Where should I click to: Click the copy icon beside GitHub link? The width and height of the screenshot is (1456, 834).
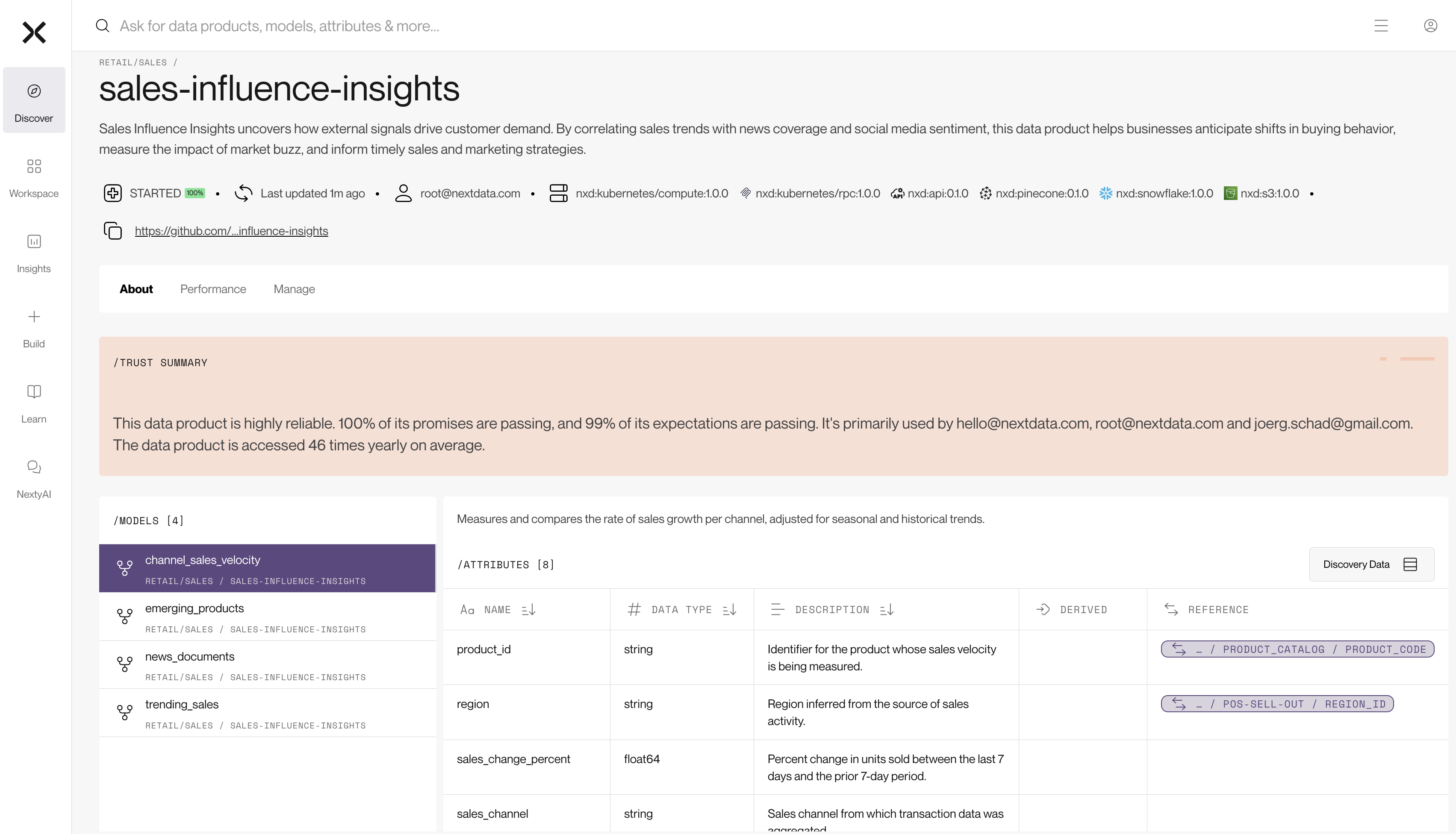click(113, 231)
